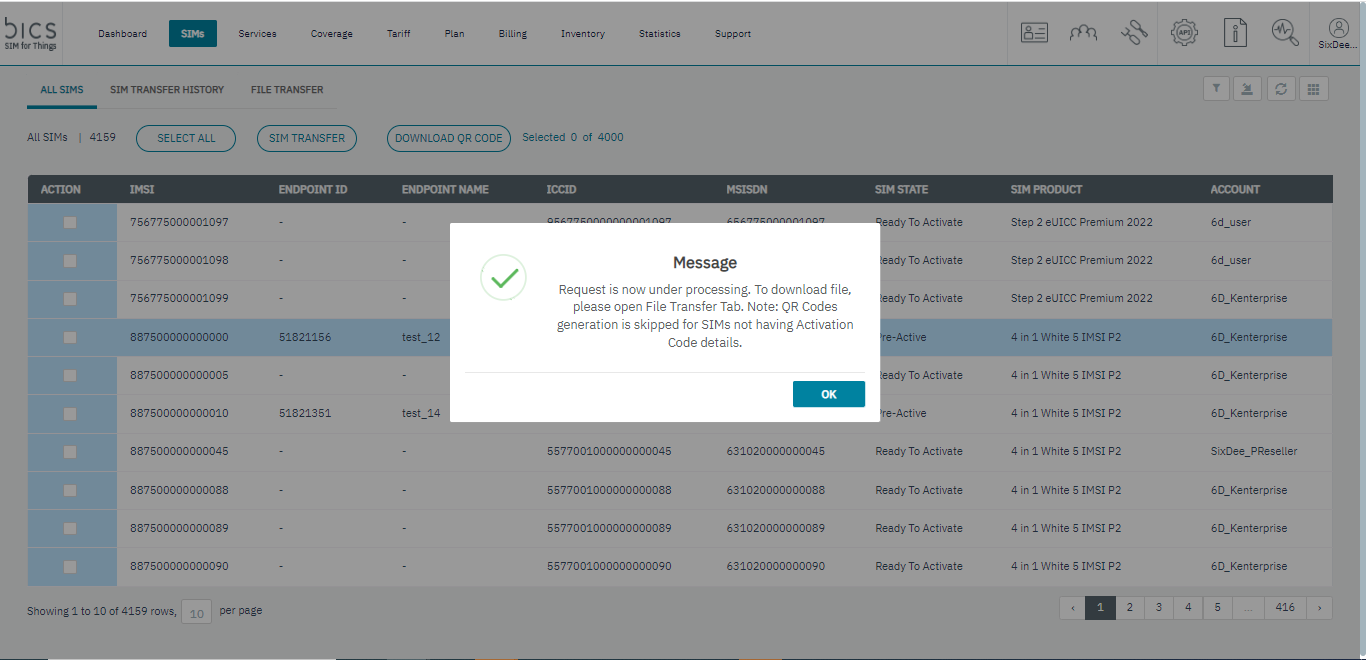Click the refresh table icon
The height and width of the screenshot is (660, 1366).
pos(1280,89)
